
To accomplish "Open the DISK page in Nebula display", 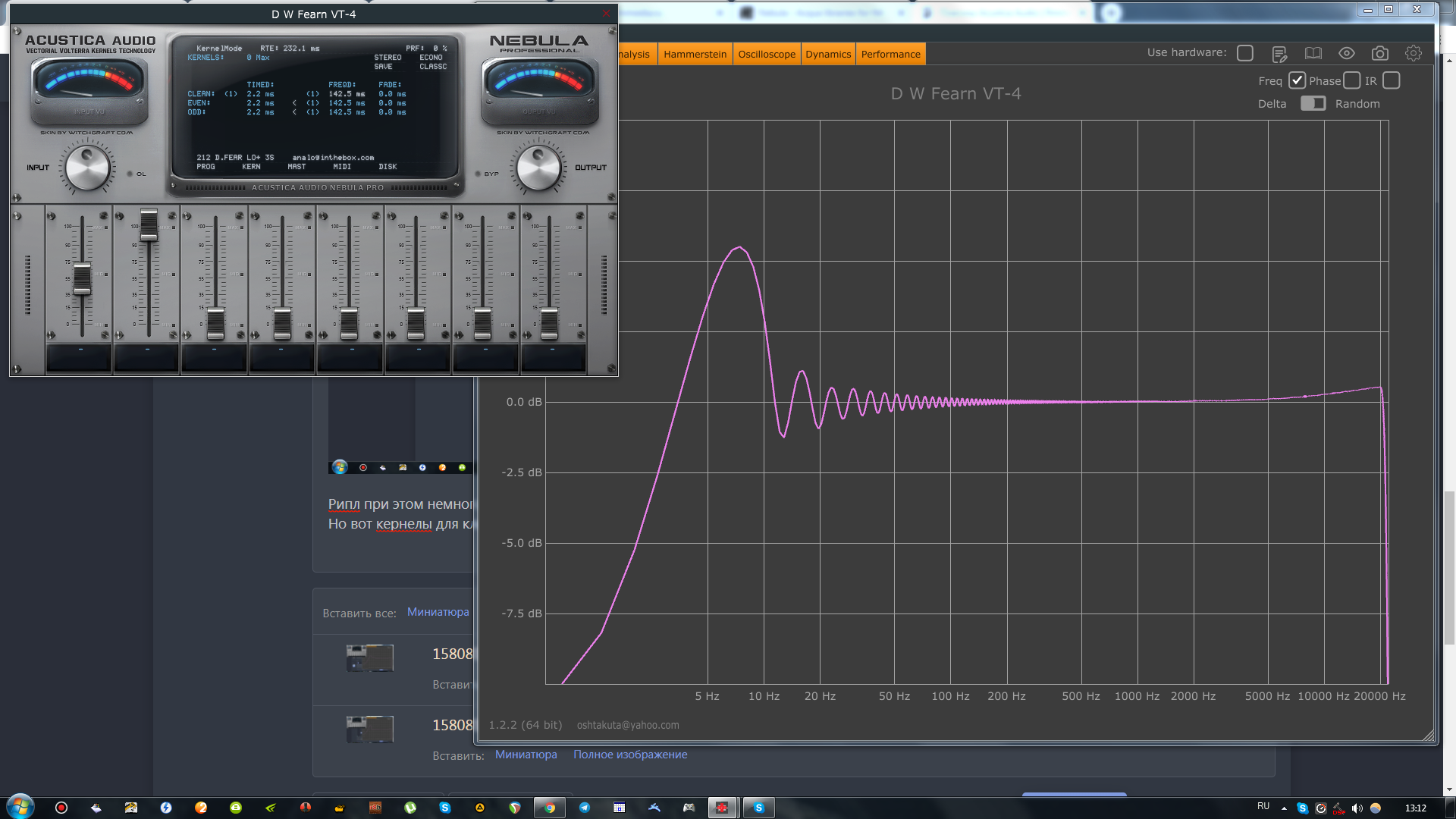I will (x=388, y=167).
